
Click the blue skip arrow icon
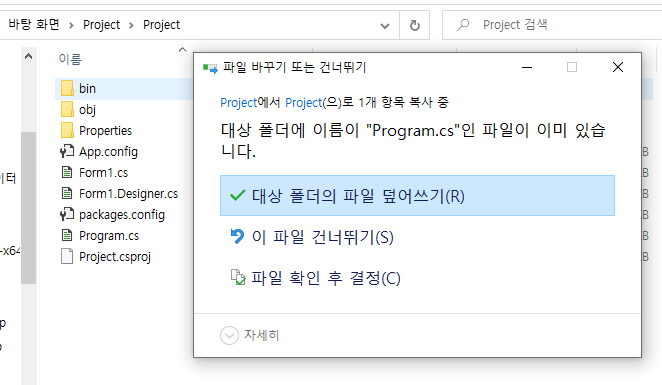click(x=237, y=236)
